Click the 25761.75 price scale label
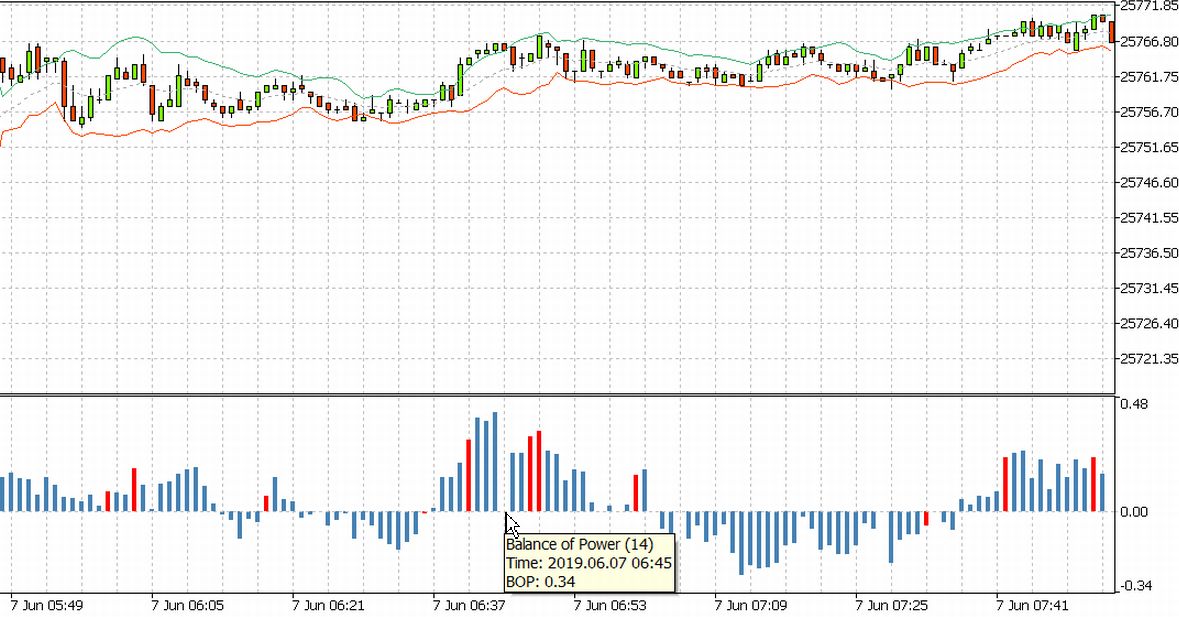 pyautogui.click(x=1148, y=77)
